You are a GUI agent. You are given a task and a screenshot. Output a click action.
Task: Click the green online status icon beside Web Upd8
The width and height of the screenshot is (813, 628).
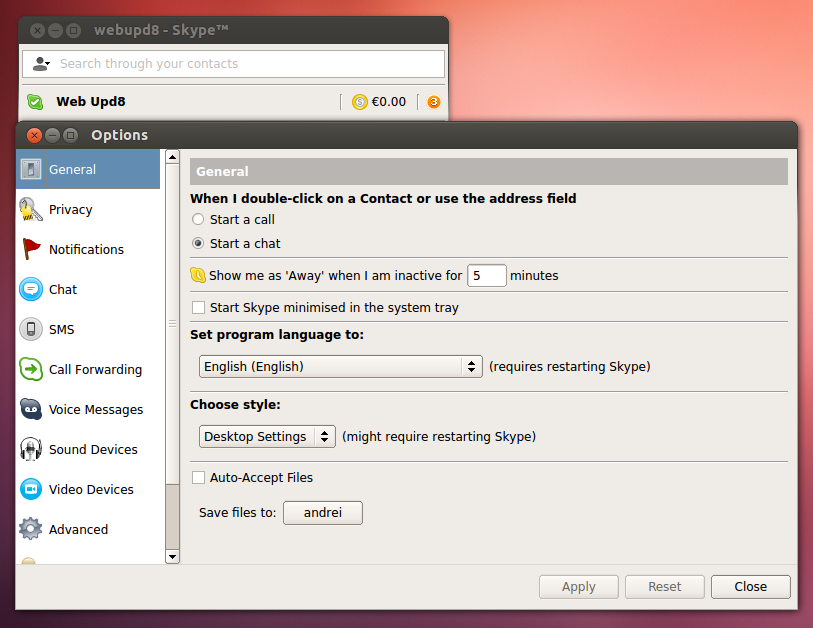[x=35, y=102]
